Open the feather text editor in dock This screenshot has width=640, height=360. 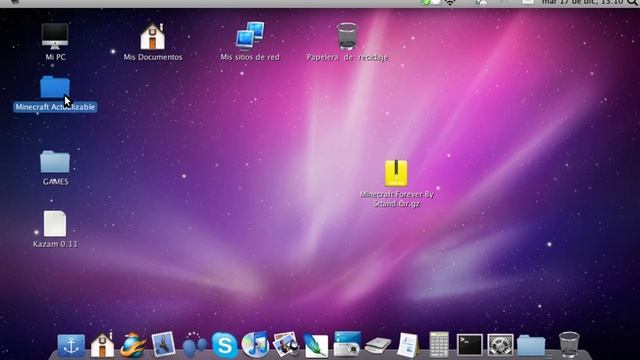click(x=316, y=345)
